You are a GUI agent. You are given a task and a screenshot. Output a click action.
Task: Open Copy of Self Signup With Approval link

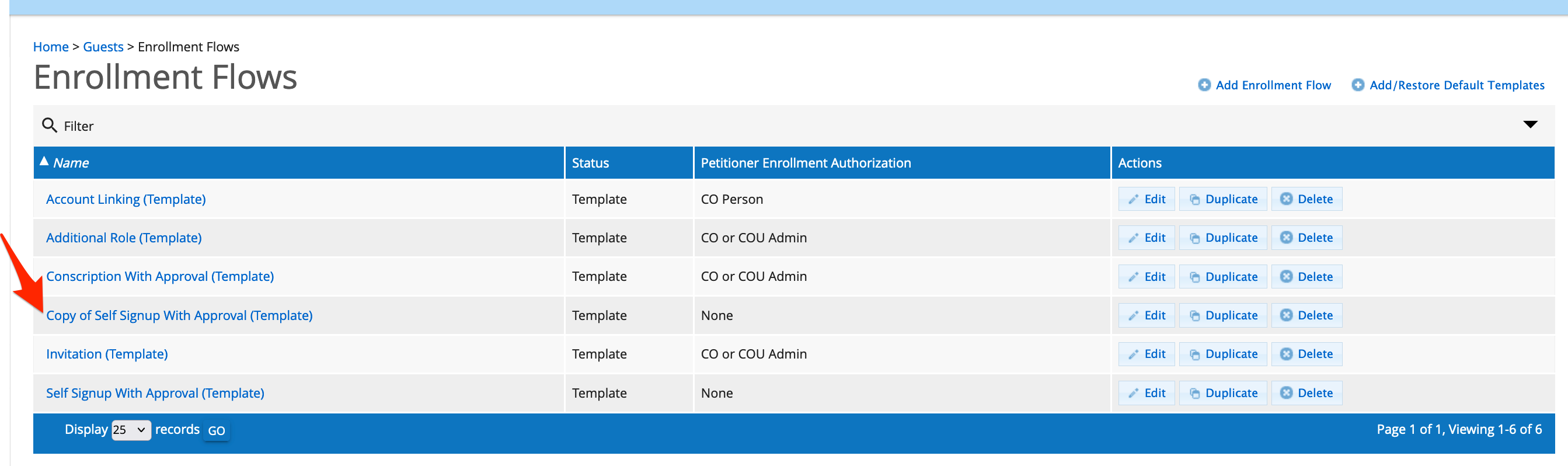pyautogui.click(x=179, y=315)
